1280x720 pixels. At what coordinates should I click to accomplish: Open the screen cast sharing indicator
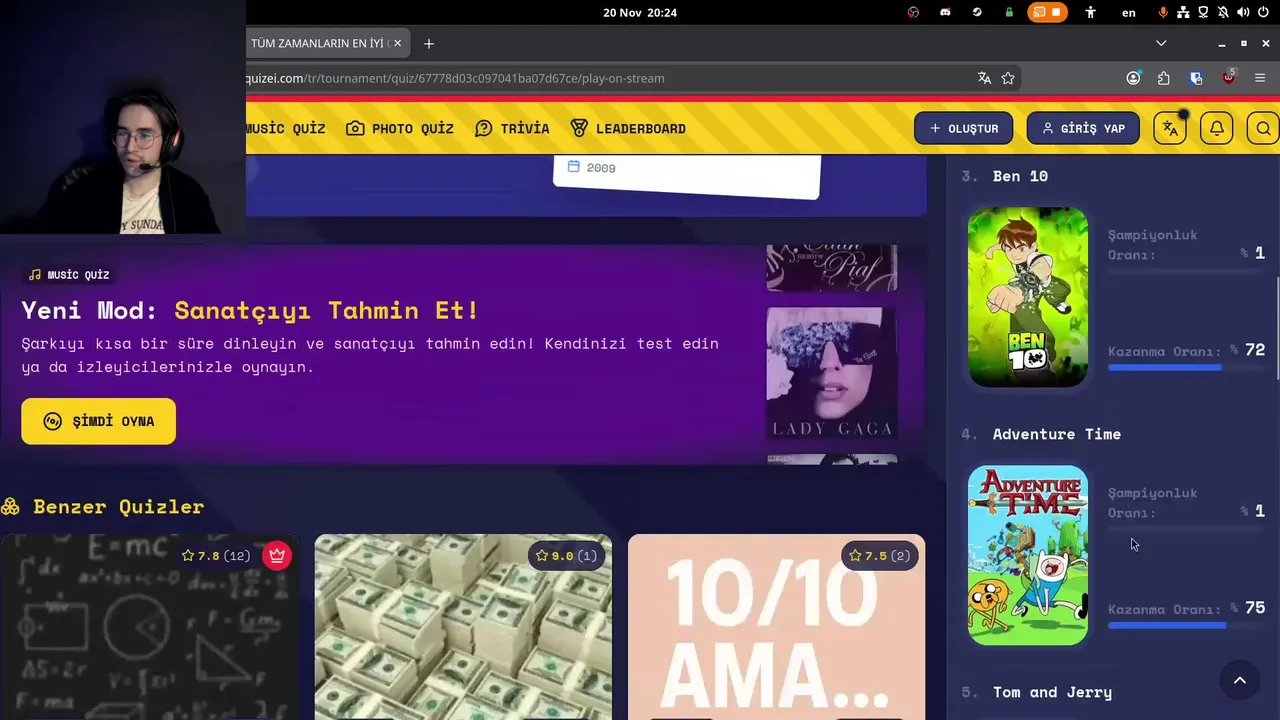point(1039,12)
